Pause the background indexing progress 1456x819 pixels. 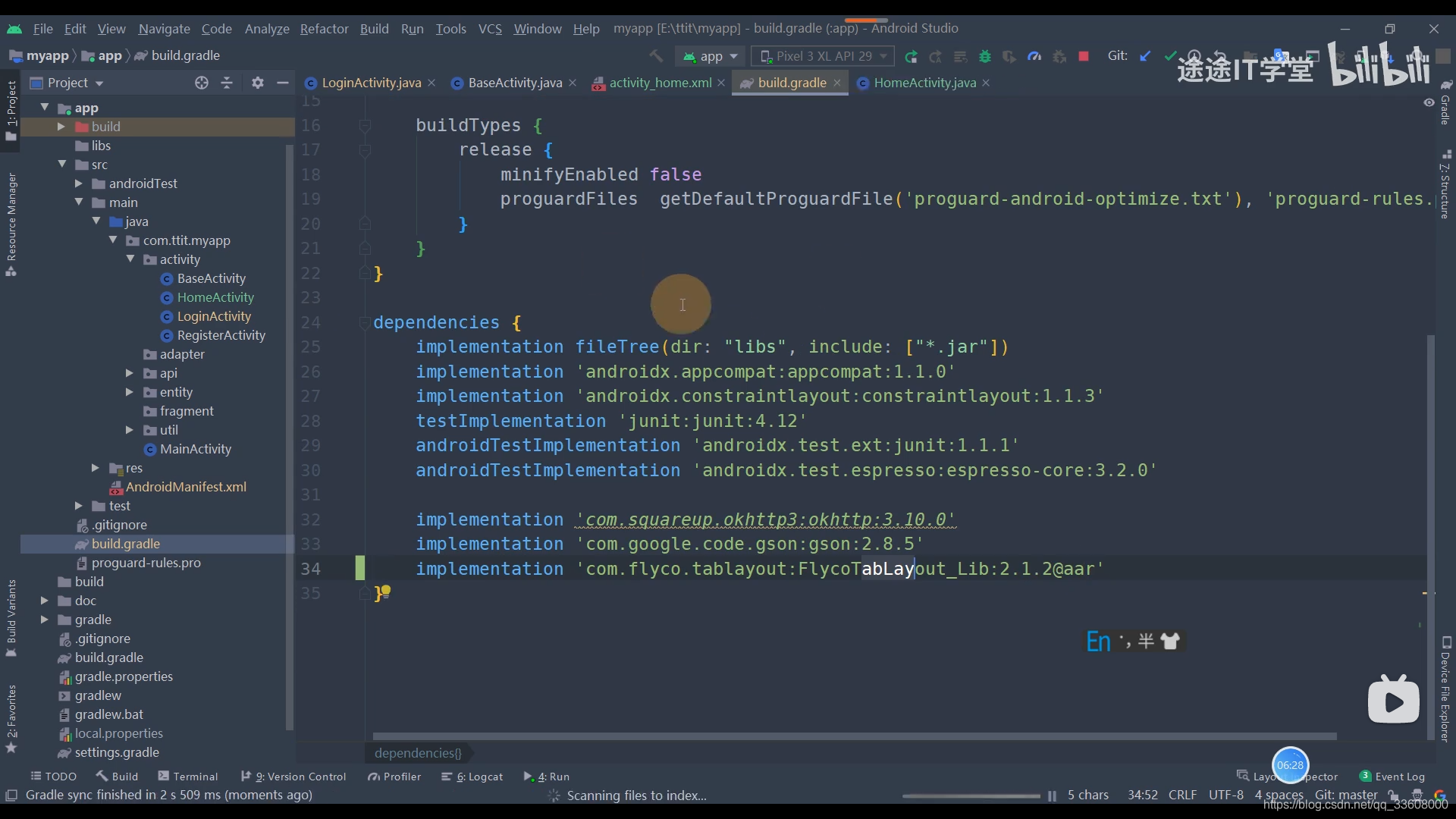[x=1052, y=795]
